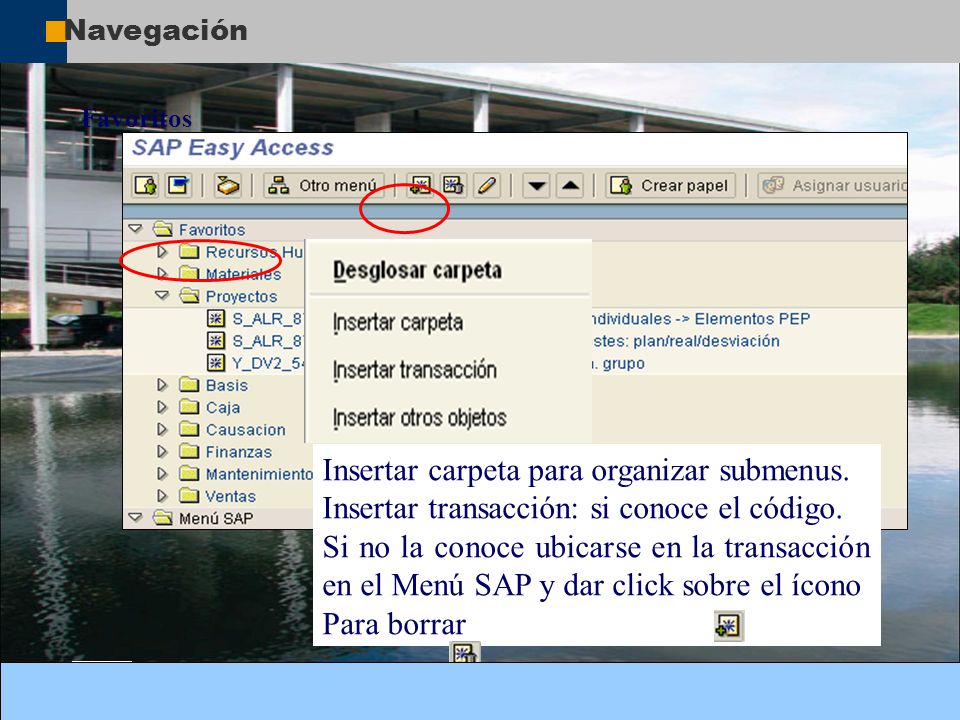
Task: Select the Menú SAP label
Action: point(216,519)
